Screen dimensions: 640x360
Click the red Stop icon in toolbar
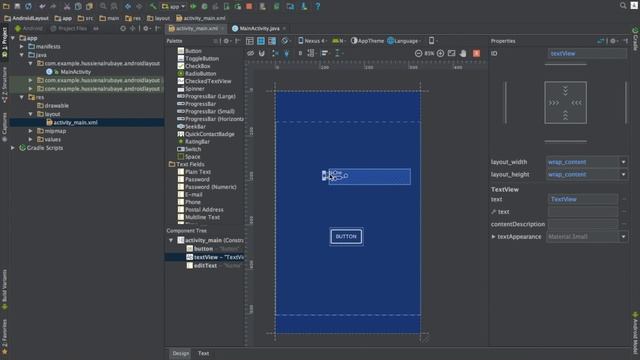[249, 6]
